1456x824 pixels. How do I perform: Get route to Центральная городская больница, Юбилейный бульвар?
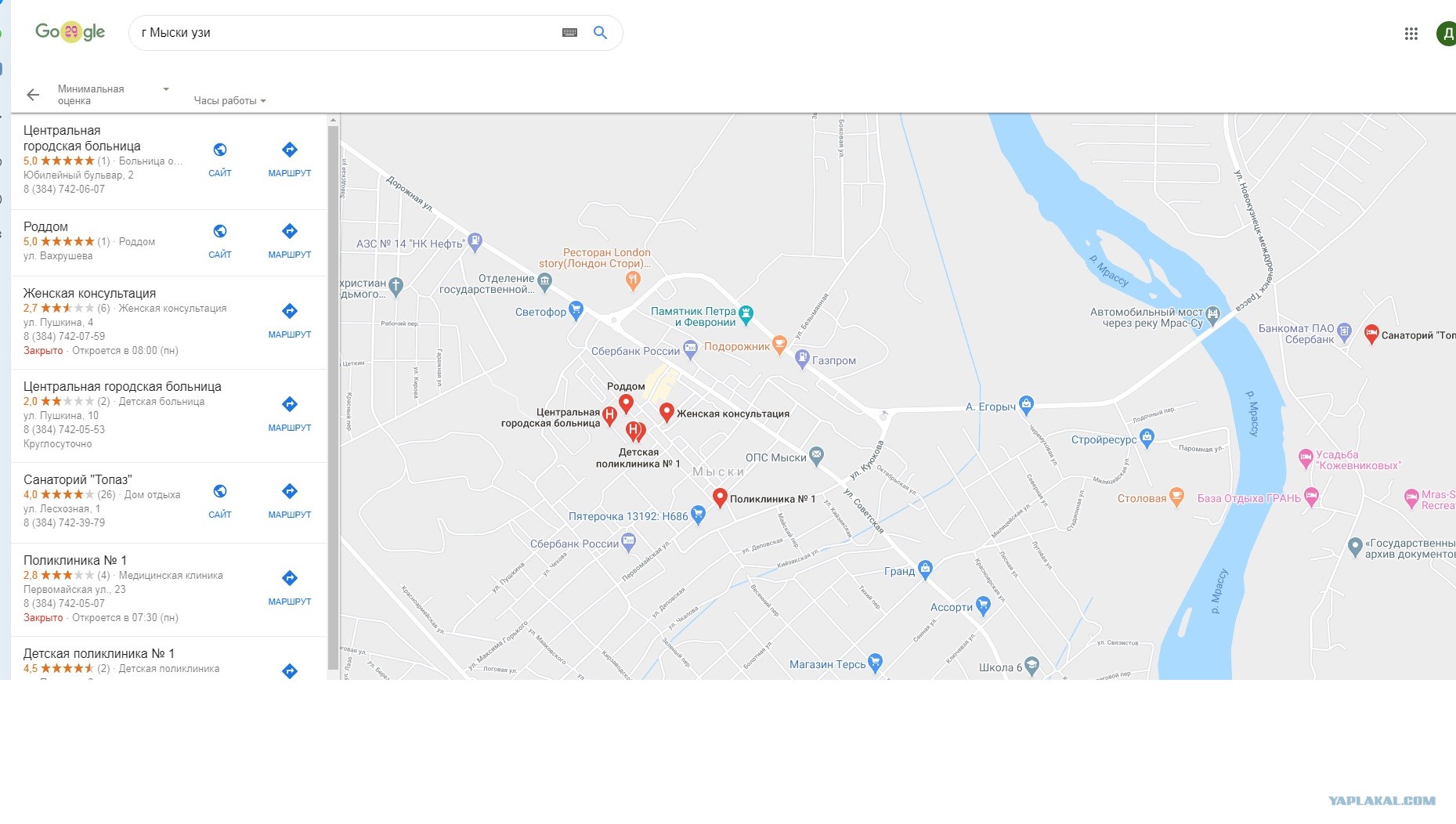tap(290, 150)
